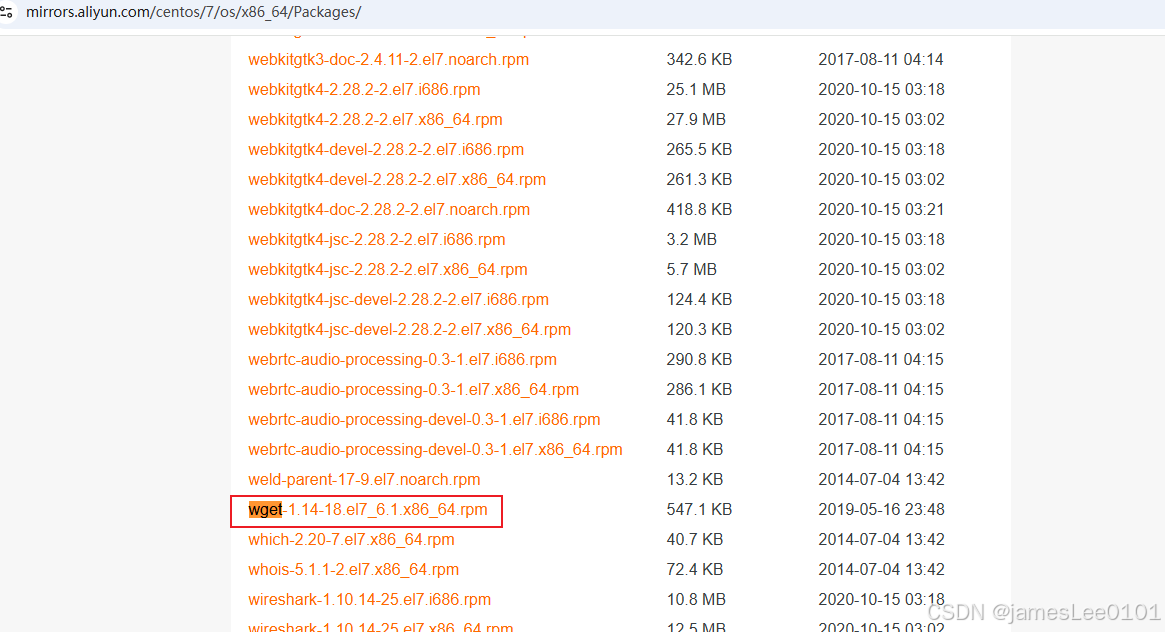The height and width of the screenshot is (632, 1165).
Task: Select webkitgtk4-jsc-devel-2.28.2-2.el7.i686.rpm
Action: pyautogui.click(x=398, y=300)
